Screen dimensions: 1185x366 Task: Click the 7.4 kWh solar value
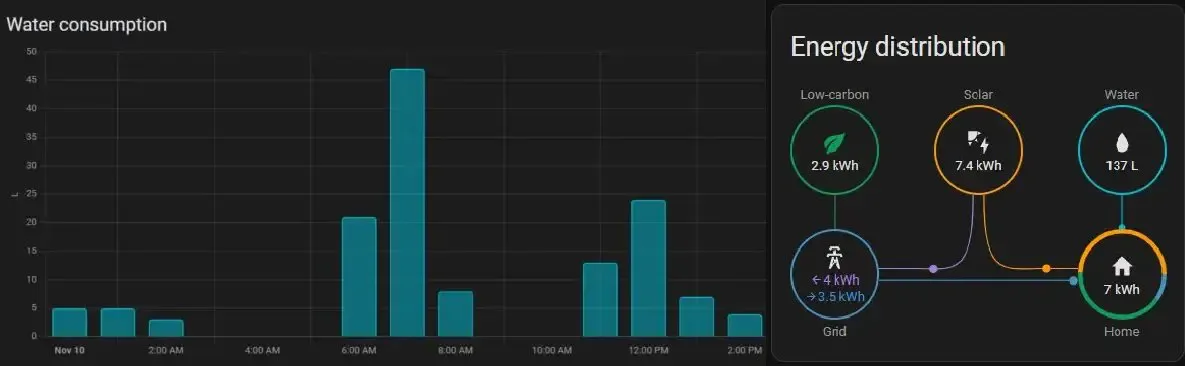tap(978, 166)
